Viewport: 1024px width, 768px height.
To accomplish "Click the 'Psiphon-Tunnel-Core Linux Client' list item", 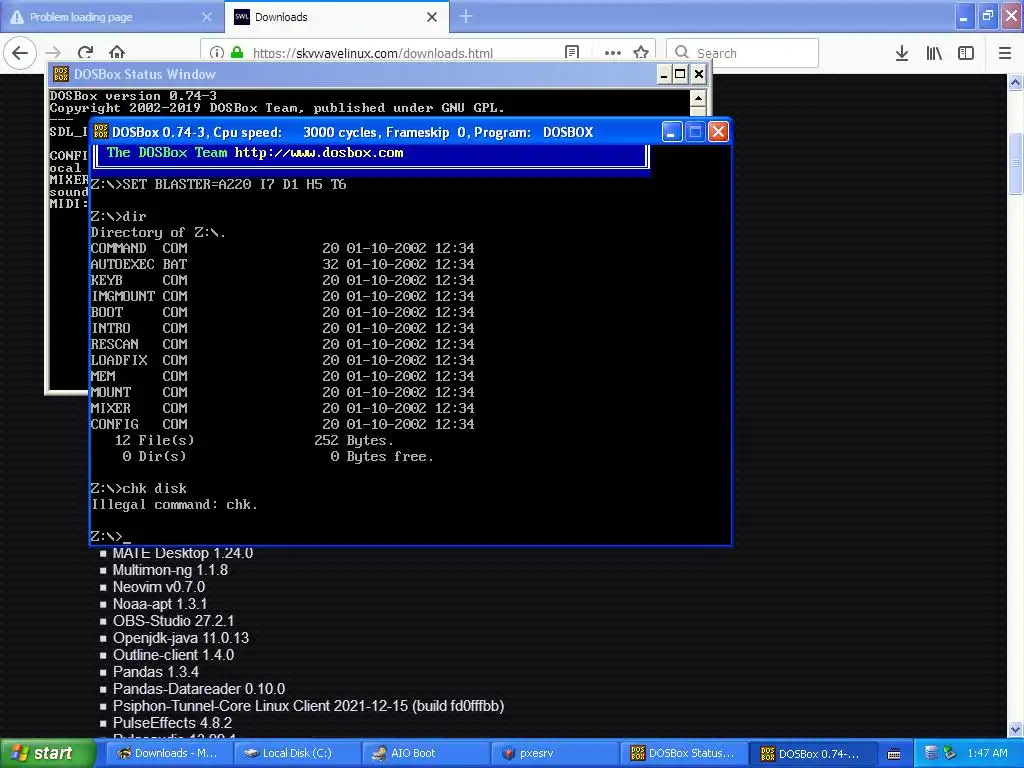I will [308, 706].
